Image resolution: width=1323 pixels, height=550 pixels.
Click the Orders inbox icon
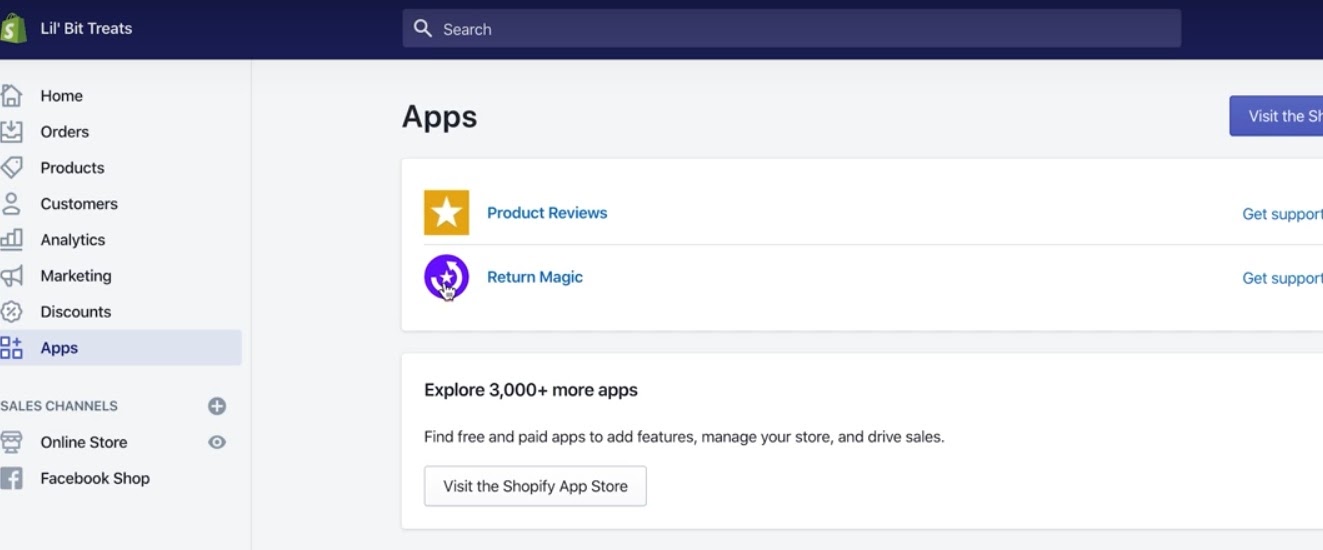[x=11, y=132]
